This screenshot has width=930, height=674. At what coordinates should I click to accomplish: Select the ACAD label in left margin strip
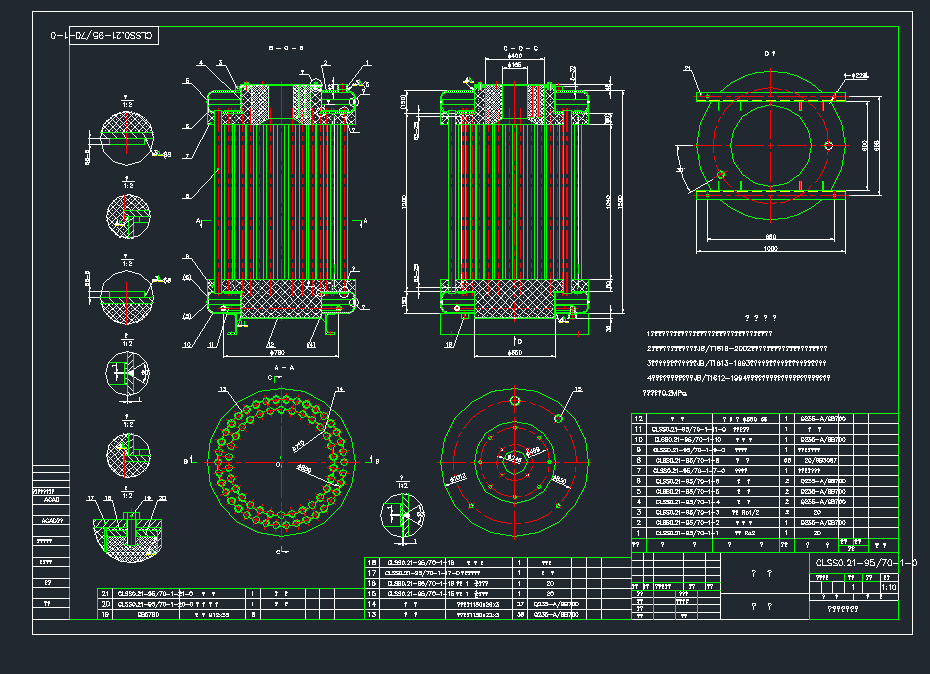coord(46,505)
